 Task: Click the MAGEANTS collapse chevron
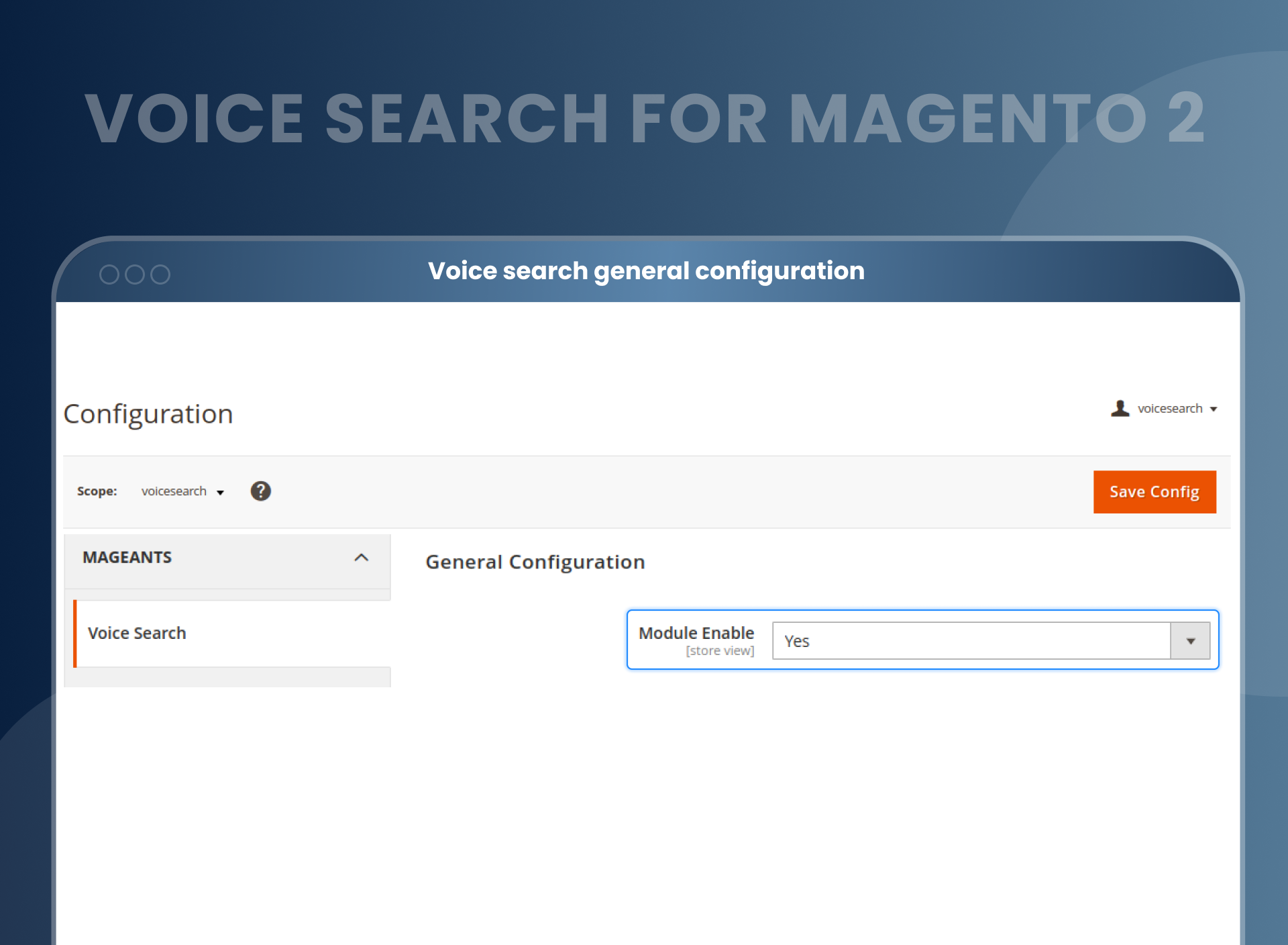(x=361, y=558)
